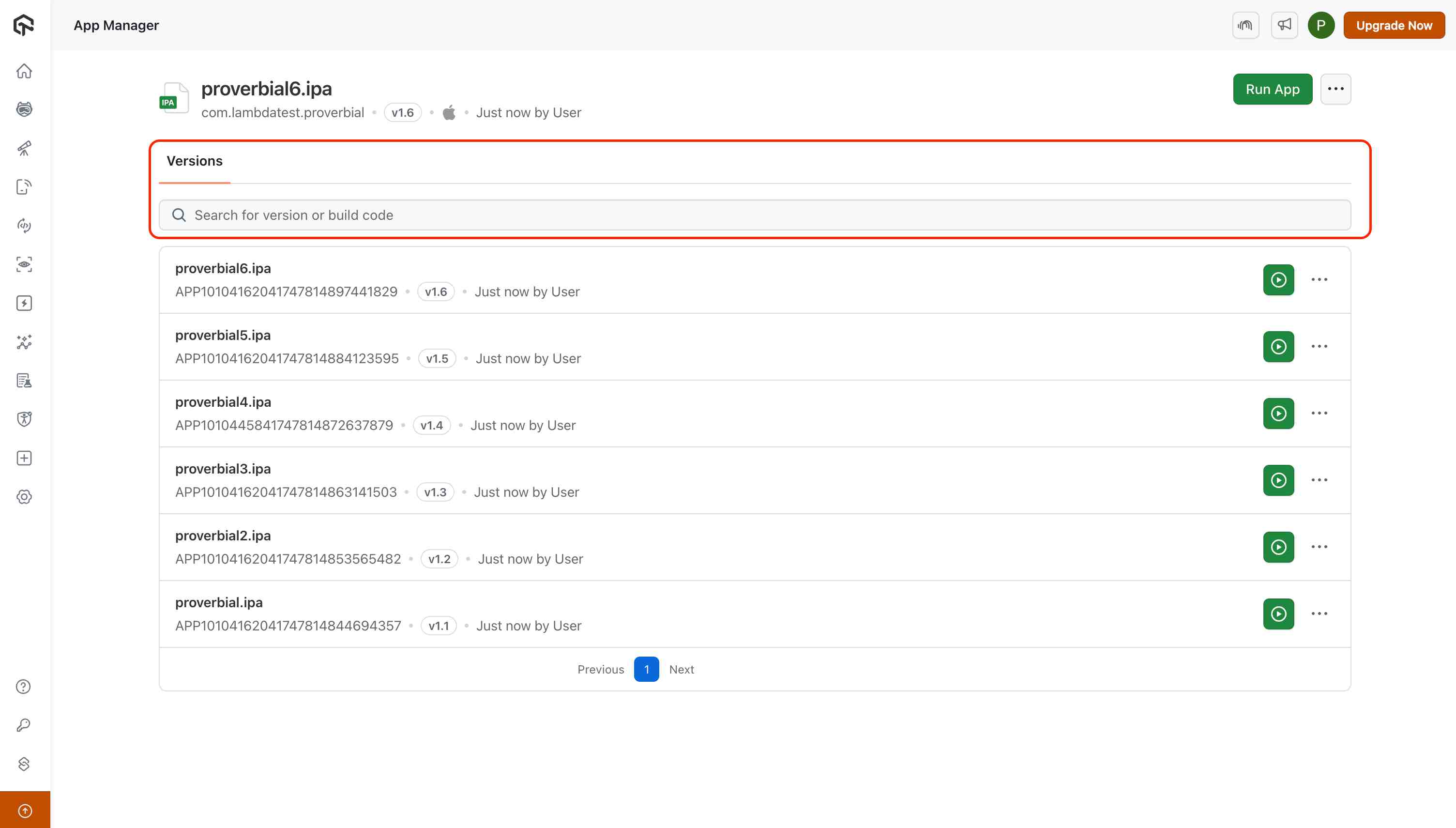Click Upgrade Now button
Screen dimensions: 1456x828
(1394, 25)
